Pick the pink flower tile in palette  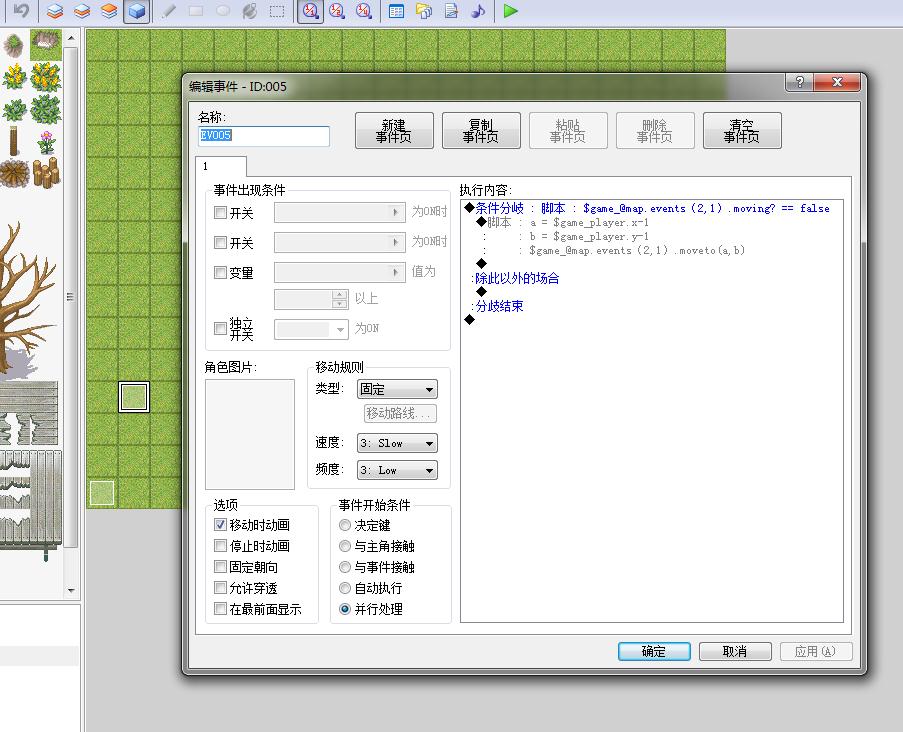pyautogui.click(x=45, y=142)
